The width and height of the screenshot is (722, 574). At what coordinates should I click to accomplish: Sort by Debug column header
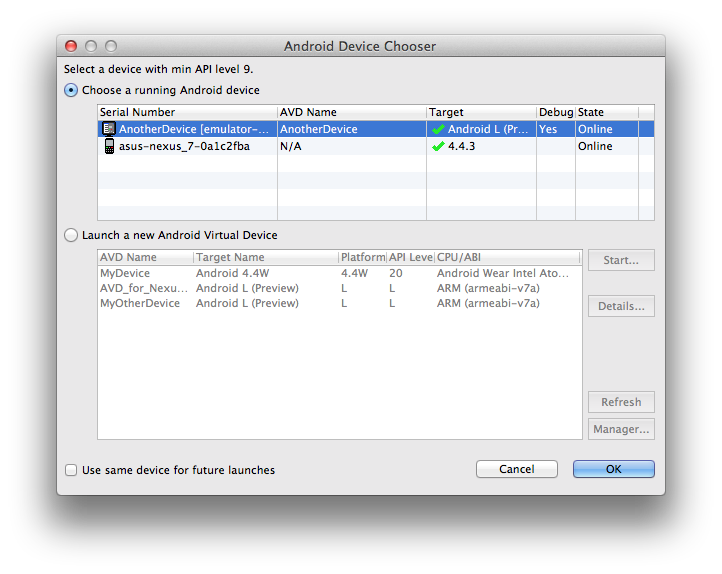tap(556, 112)
